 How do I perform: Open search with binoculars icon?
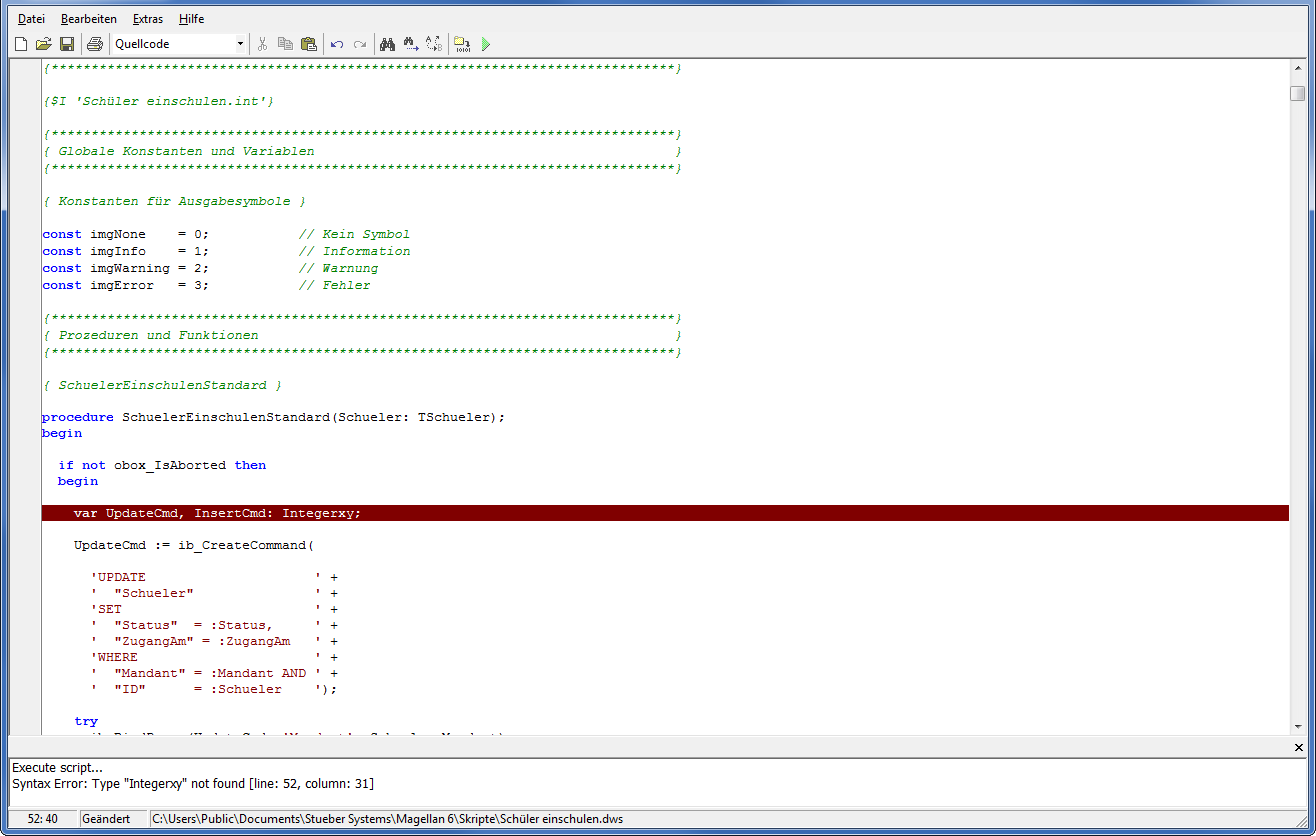pyautogui.click(x=388, y=44)
